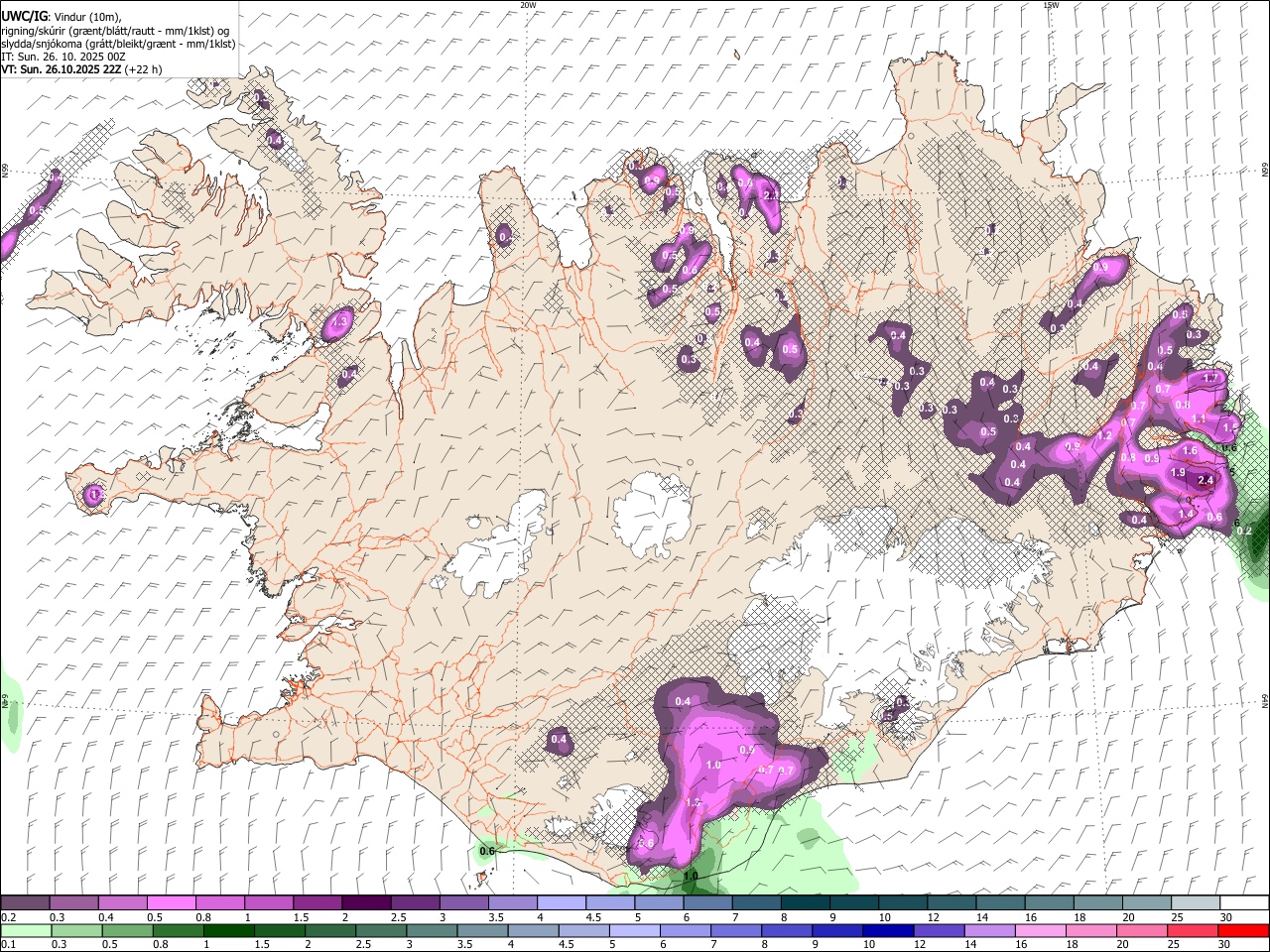Click the 'UWC/IG: Vindur (10m)' title text
The width and height of the screenshot is (1270, 952).
[63, 17]
